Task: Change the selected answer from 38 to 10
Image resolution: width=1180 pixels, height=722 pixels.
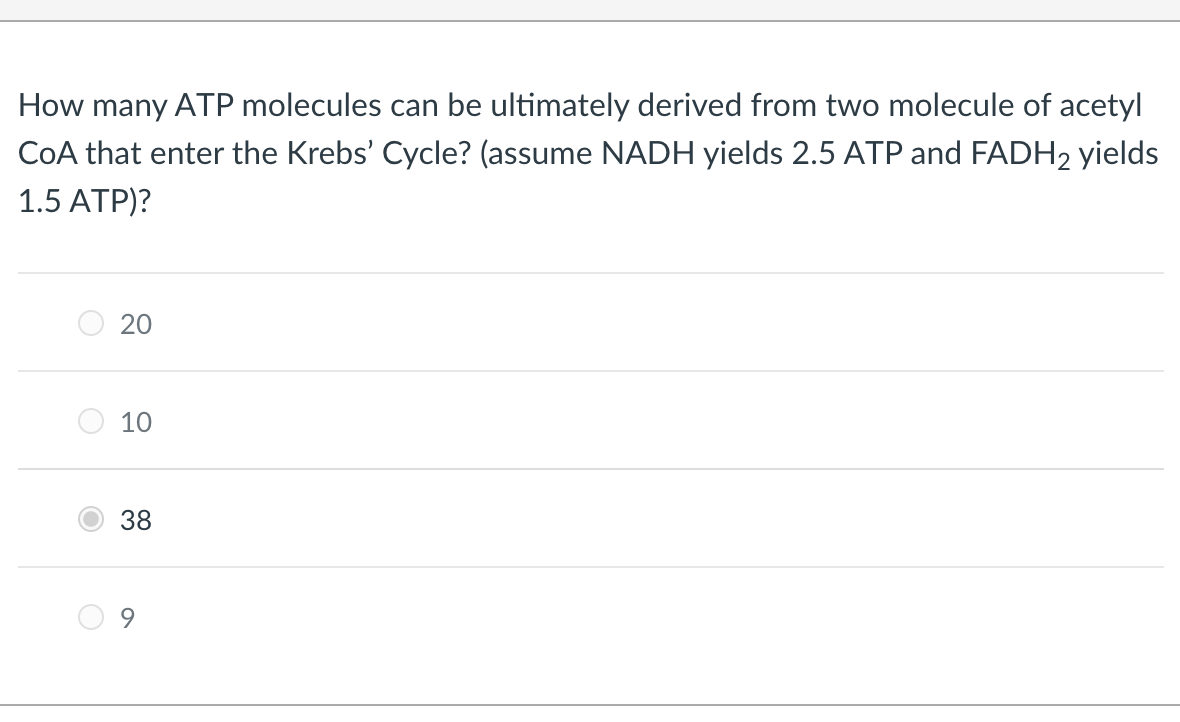Action: click(91, 421)
